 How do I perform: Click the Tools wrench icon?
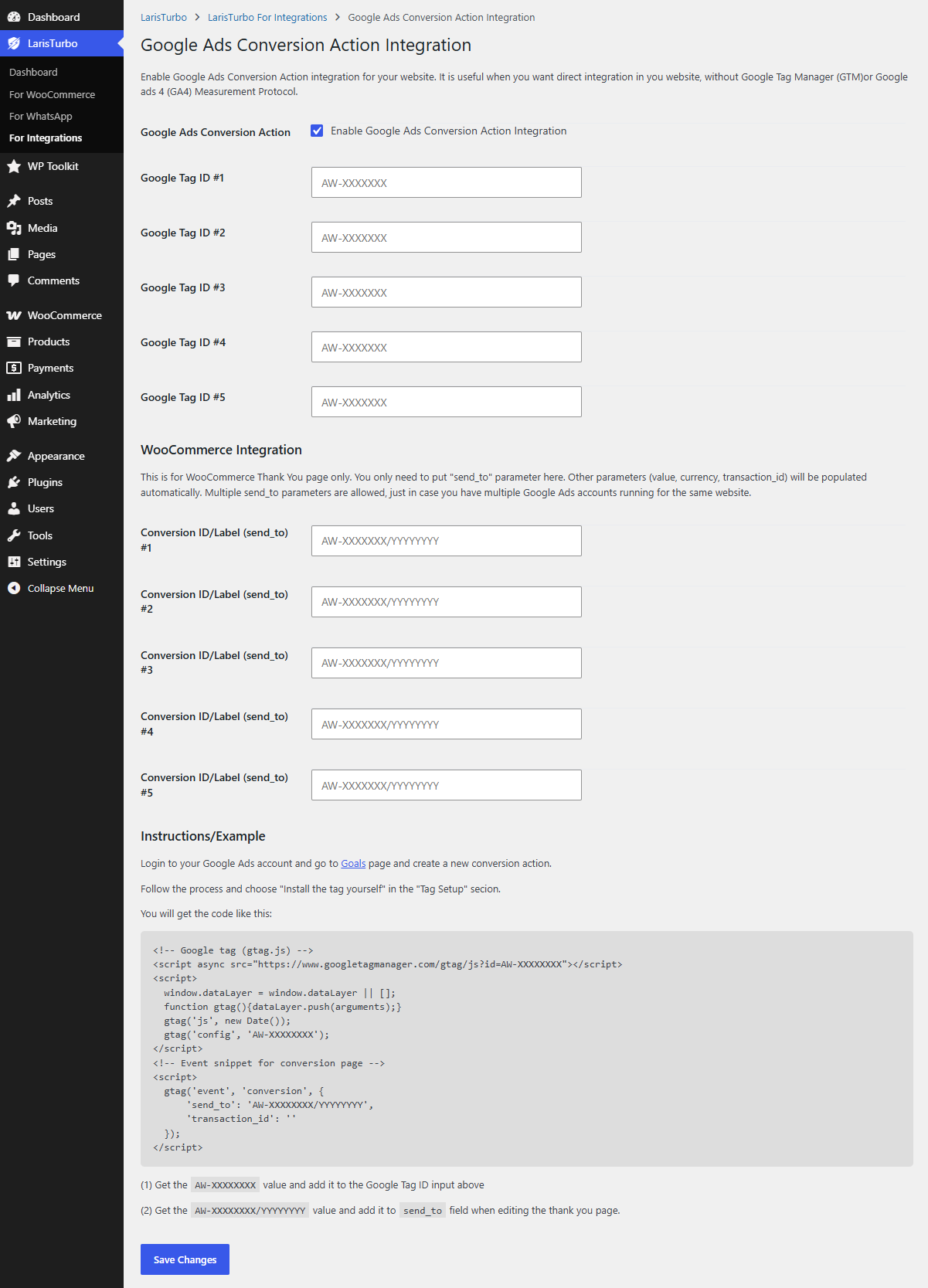click(14, 535)
